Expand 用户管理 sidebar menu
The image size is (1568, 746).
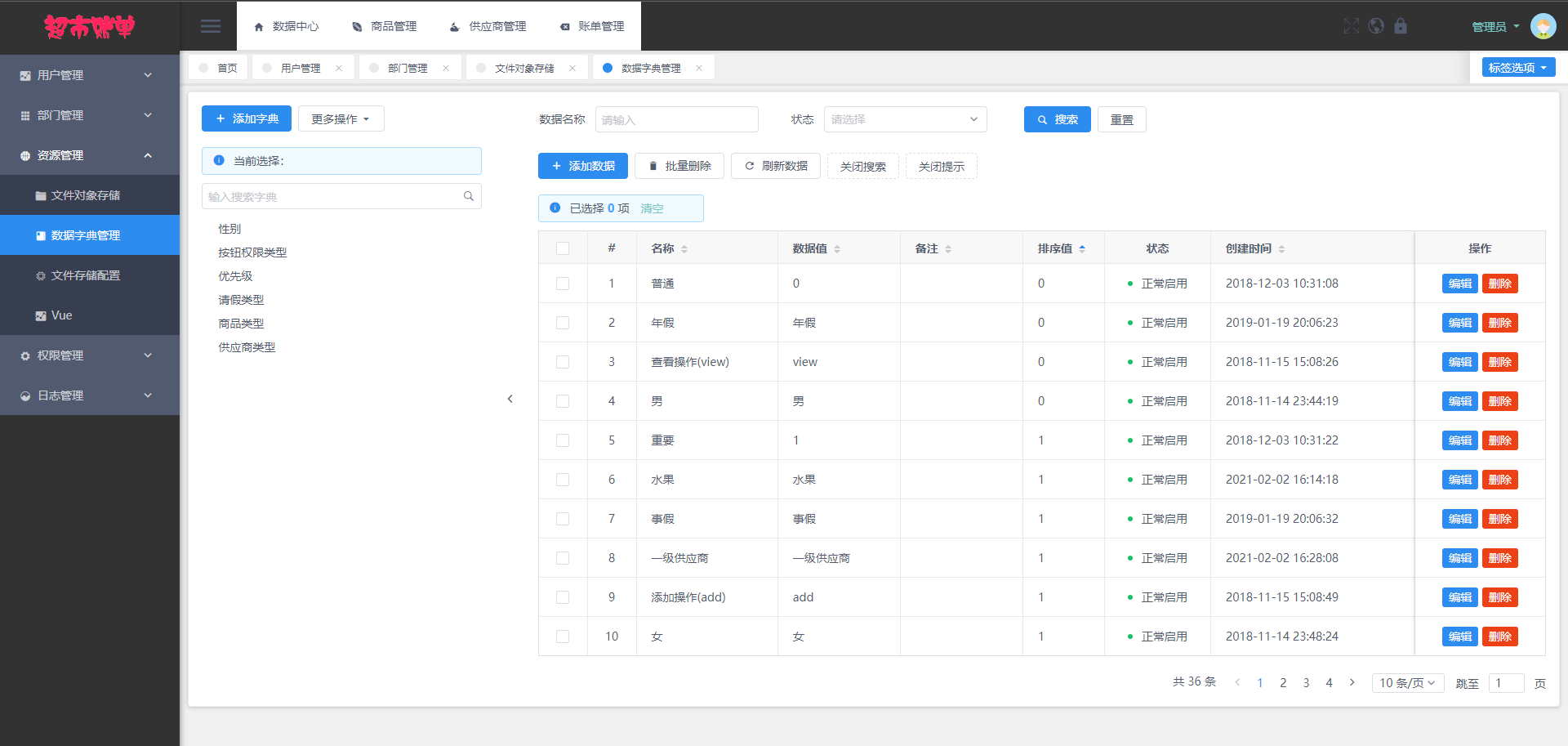point(90,75)
